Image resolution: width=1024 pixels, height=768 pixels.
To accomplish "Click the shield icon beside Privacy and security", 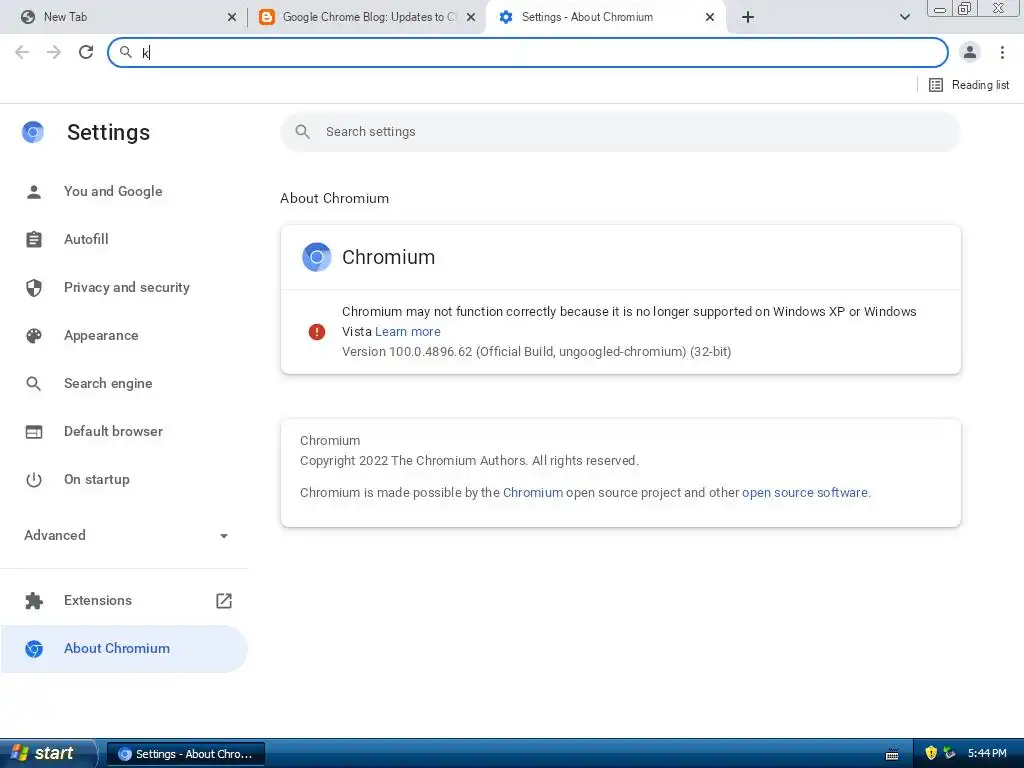I will click(x=34, y=287).
